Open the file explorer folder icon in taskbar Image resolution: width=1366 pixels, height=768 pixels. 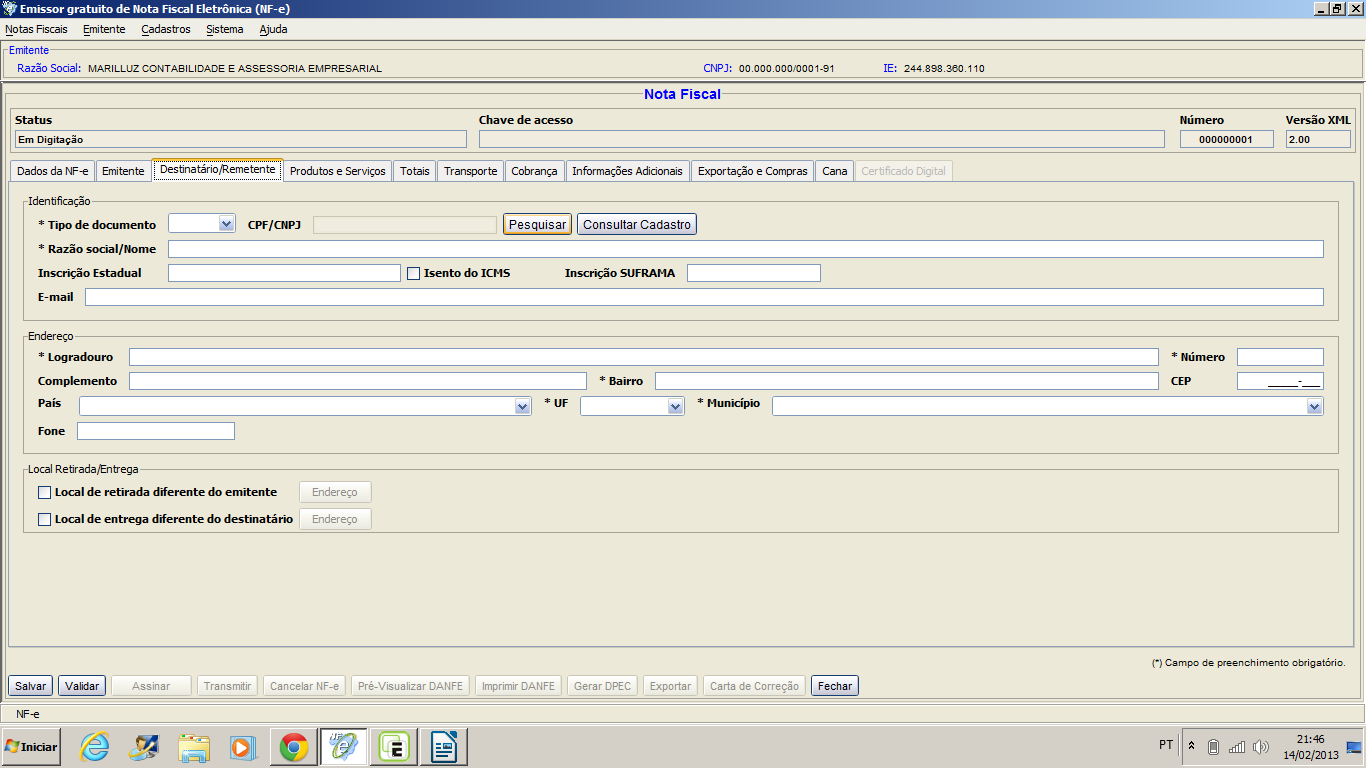coord(194,747)
